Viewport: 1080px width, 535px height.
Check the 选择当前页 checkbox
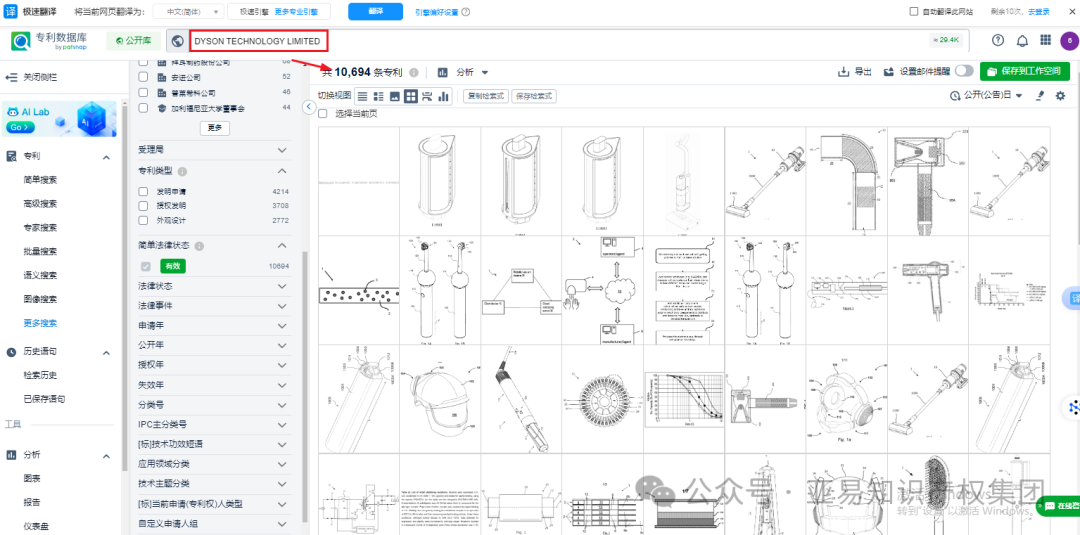pos(323,114)
